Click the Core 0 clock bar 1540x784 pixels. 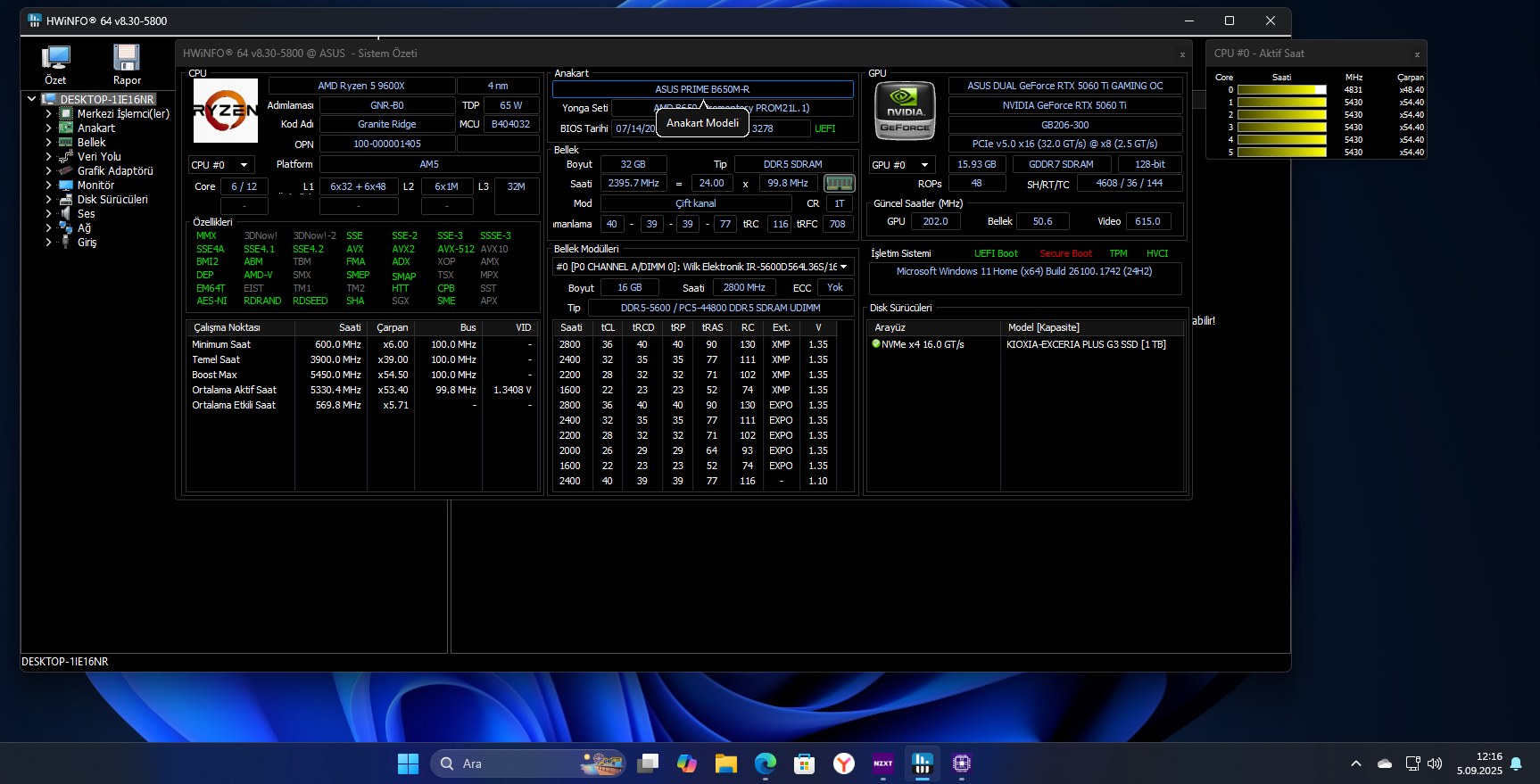[1281, 90]
